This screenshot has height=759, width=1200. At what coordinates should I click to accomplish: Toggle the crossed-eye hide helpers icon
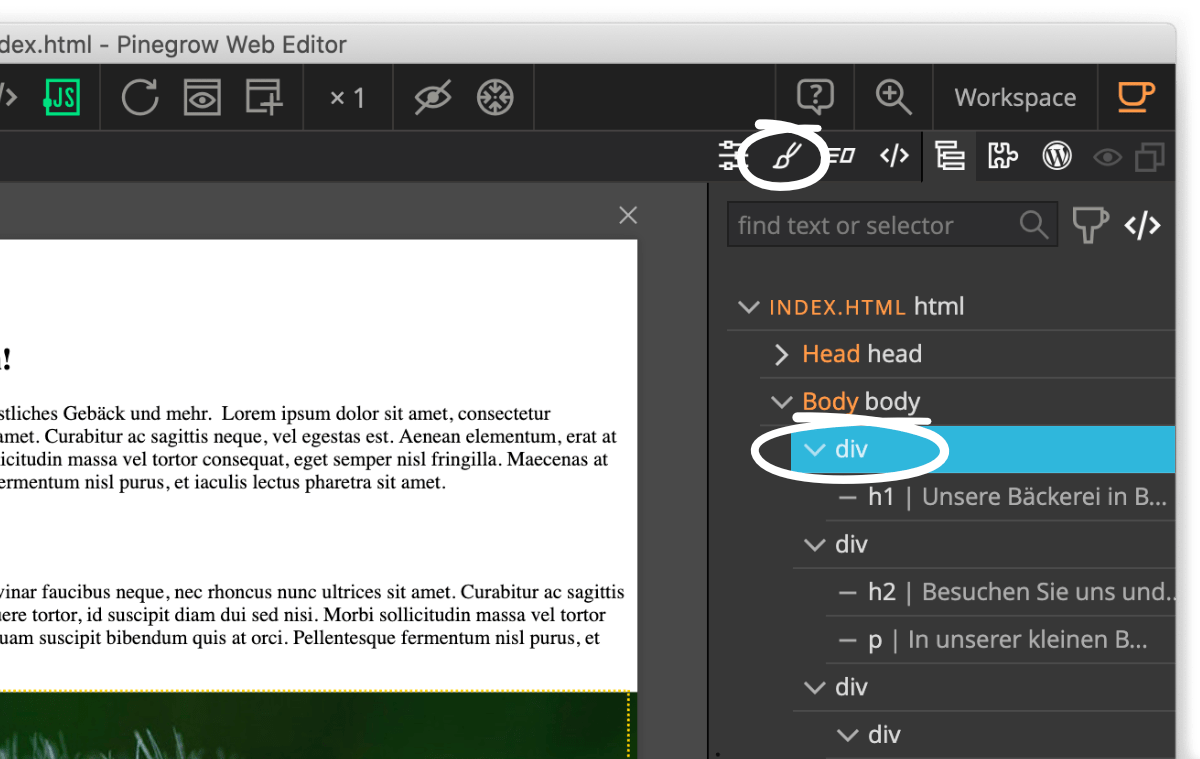click(x=432, y=97)
